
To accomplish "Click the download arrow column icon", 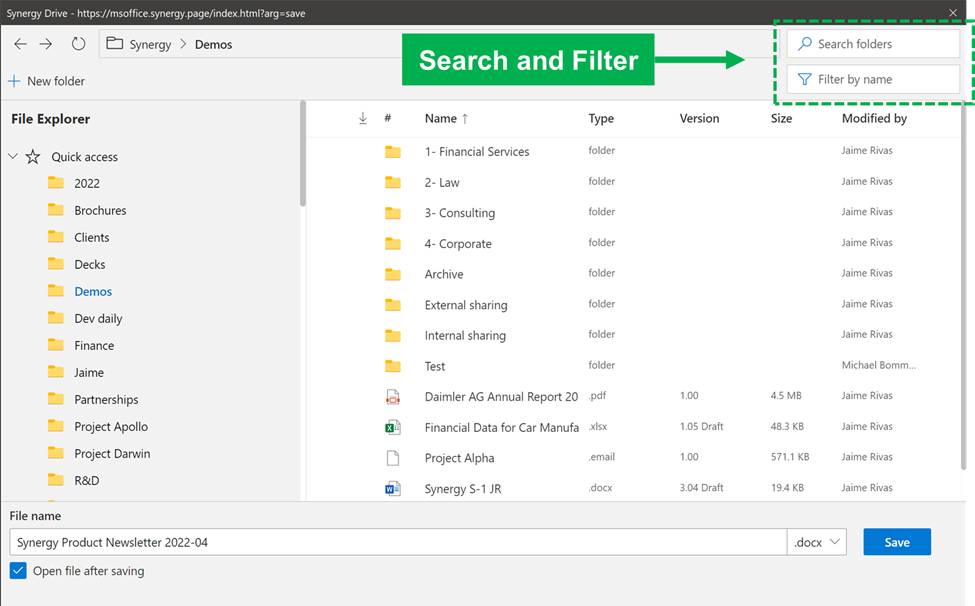I will (363, 118).
